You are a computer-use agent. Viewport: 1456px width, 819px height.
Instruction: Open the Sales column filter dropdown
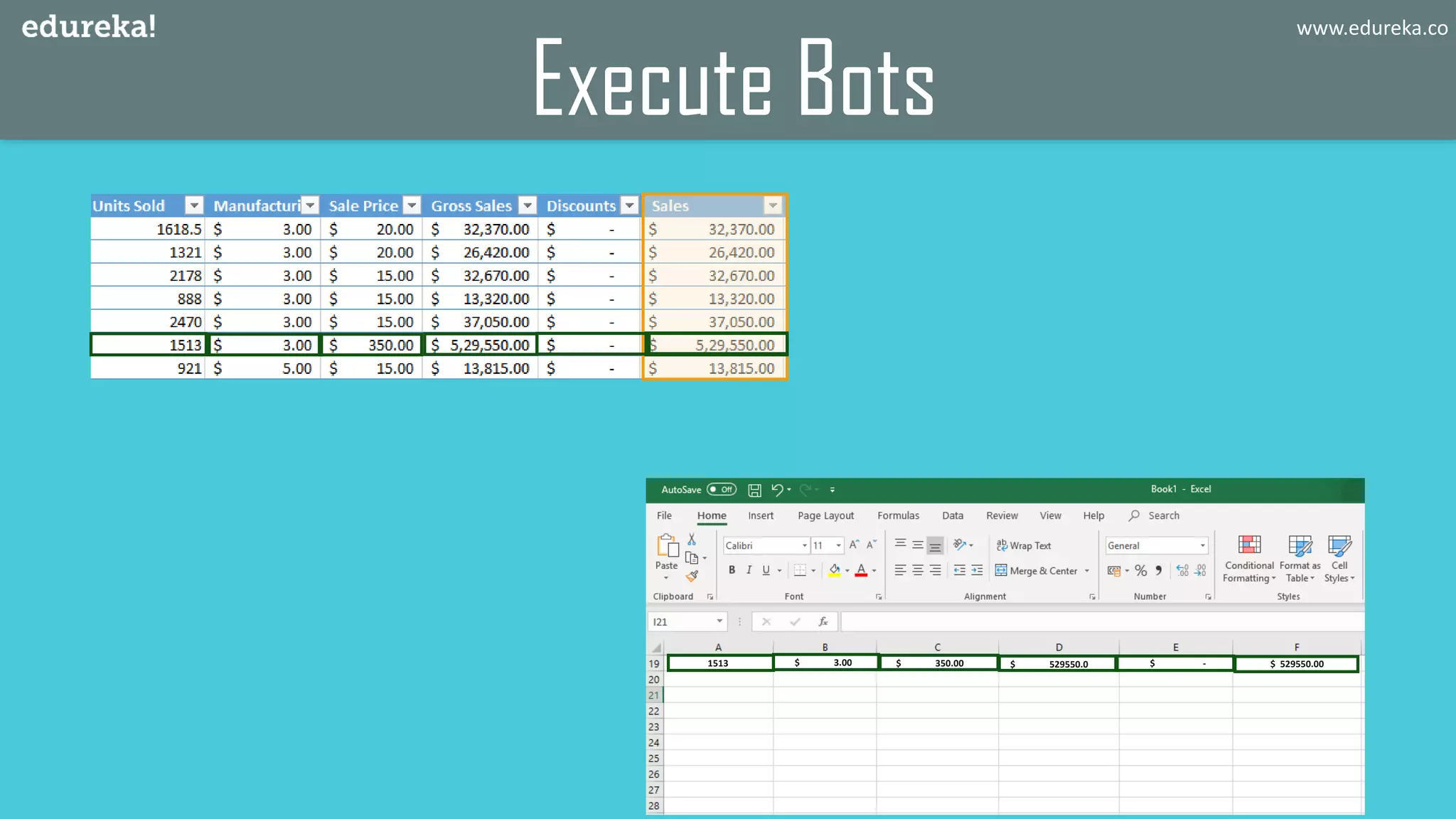pyautogui.click(x=773, y=205)
